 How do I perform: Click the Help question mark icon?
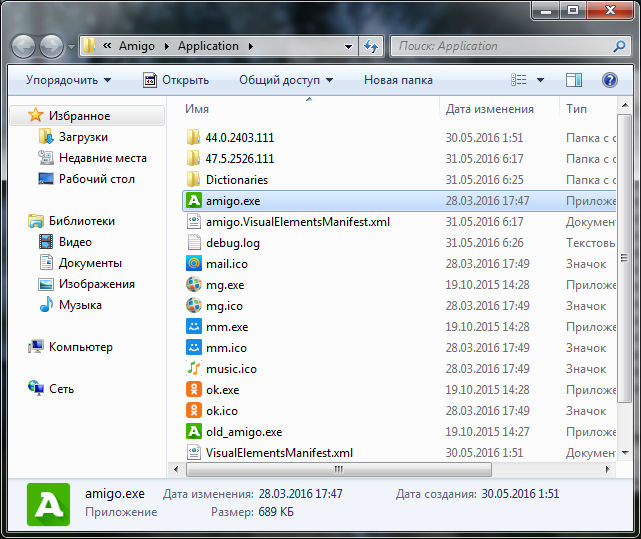click(x=610, y=80)
